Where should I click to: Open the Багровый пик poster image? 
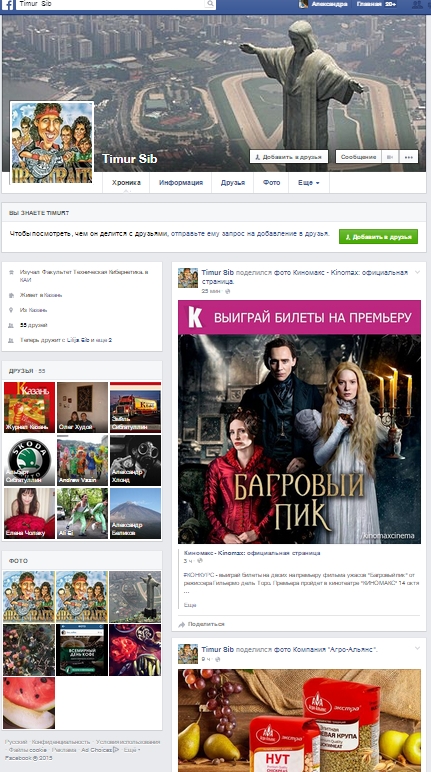click(299, 422)
